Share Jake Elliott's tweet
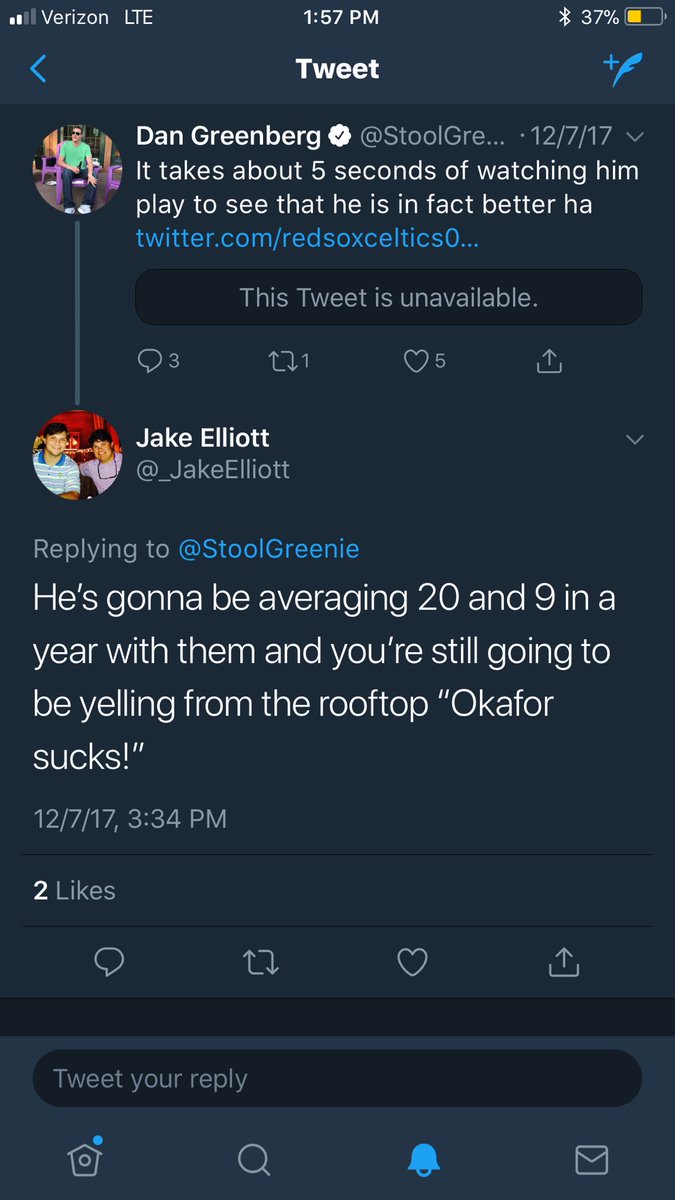Screen dimensions: 675x1200 click(564, 961)
